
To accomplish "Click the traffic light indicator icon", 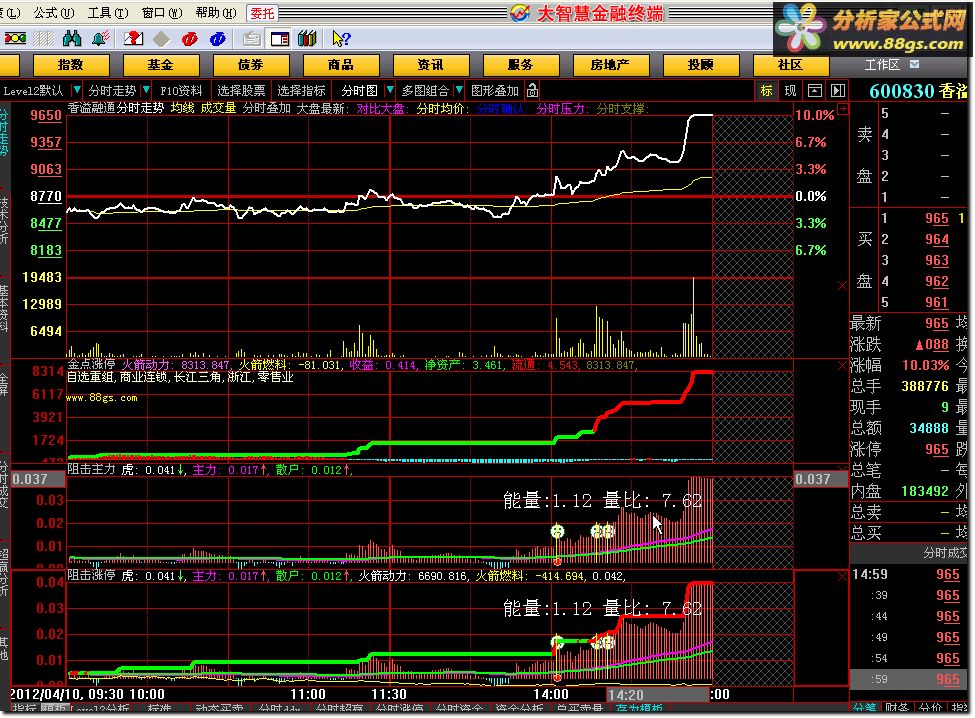I will [x=15, y=39].
